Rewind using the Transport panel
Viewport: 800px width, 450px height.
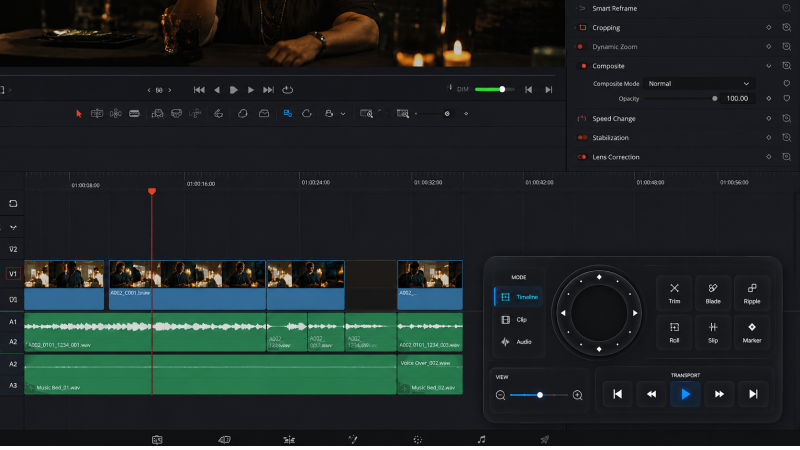[652, 394]
